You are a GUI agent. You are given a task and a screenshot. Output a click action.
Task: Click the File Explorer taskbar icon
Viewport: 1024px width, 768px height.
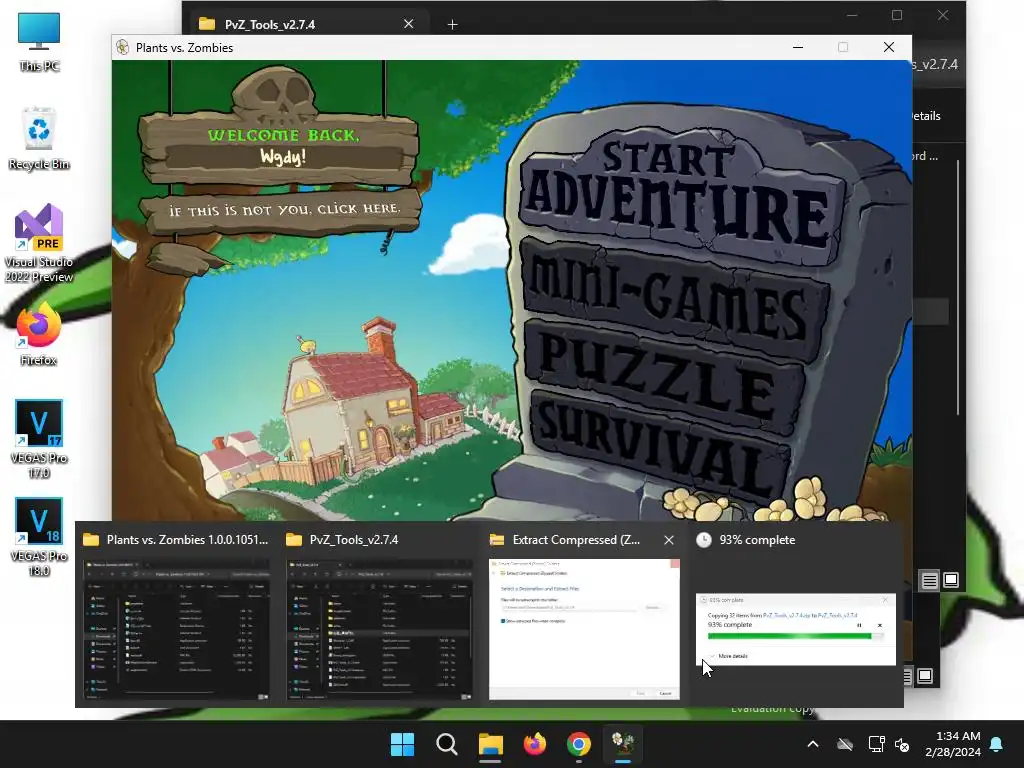click(490, 744)
